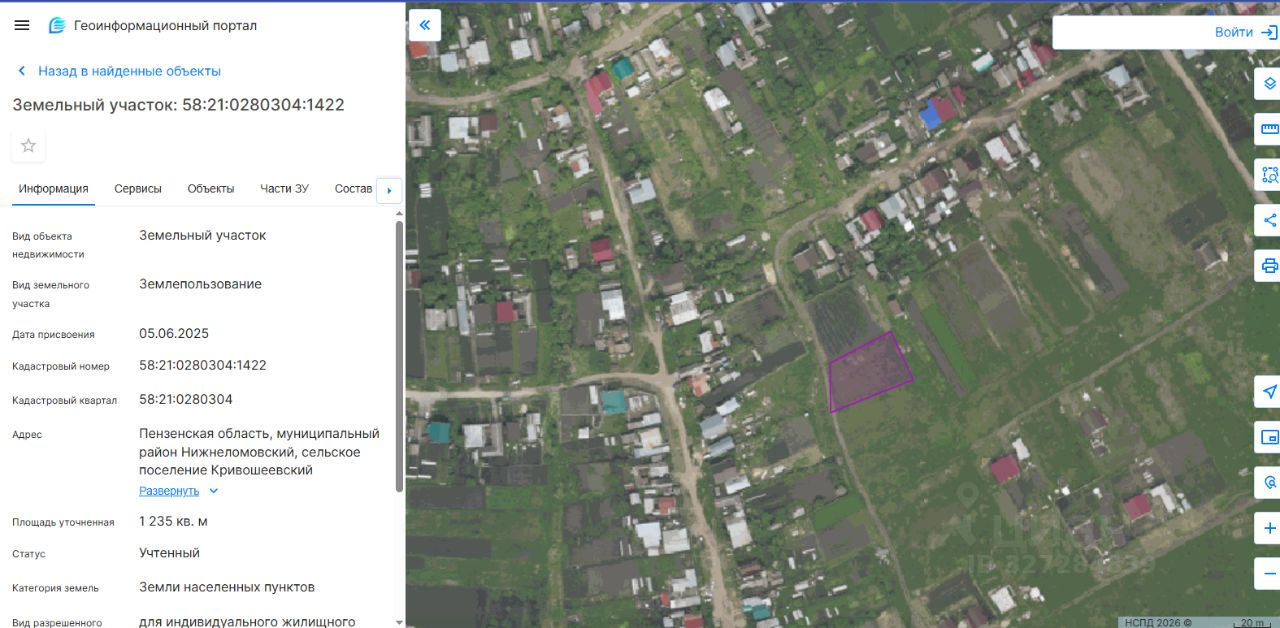1280x628 pixels.
Task: Zoom out the map with minus
Action: 1268,573
